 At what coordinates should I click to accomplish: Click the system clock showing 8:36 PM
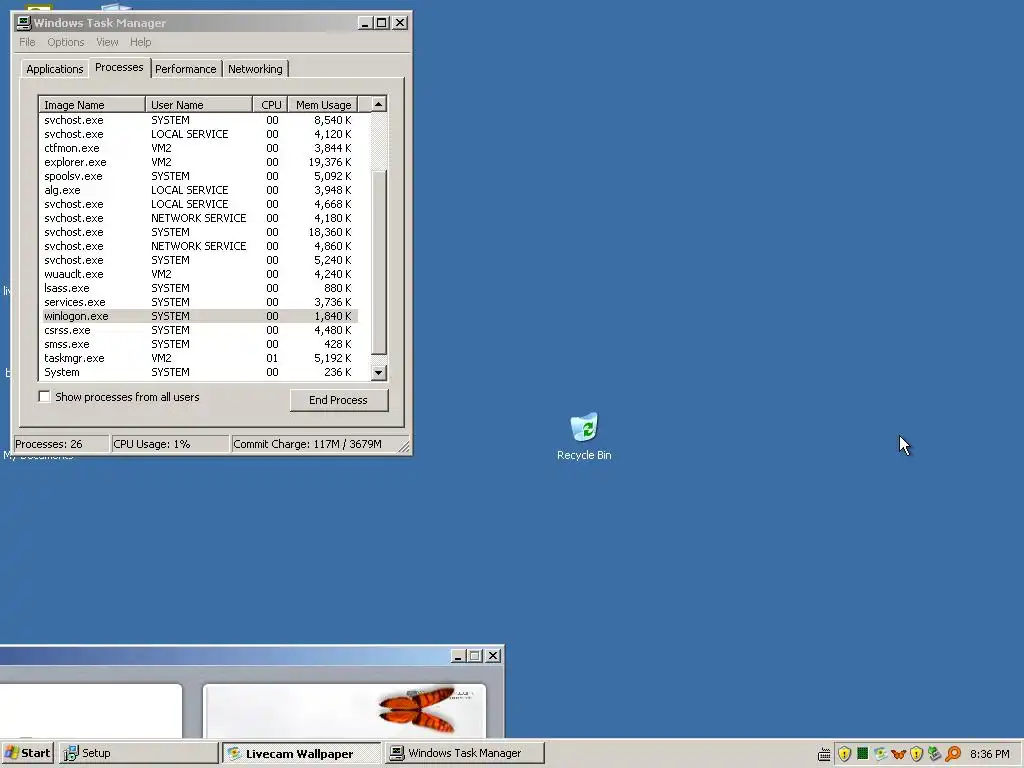pos(989,754)
